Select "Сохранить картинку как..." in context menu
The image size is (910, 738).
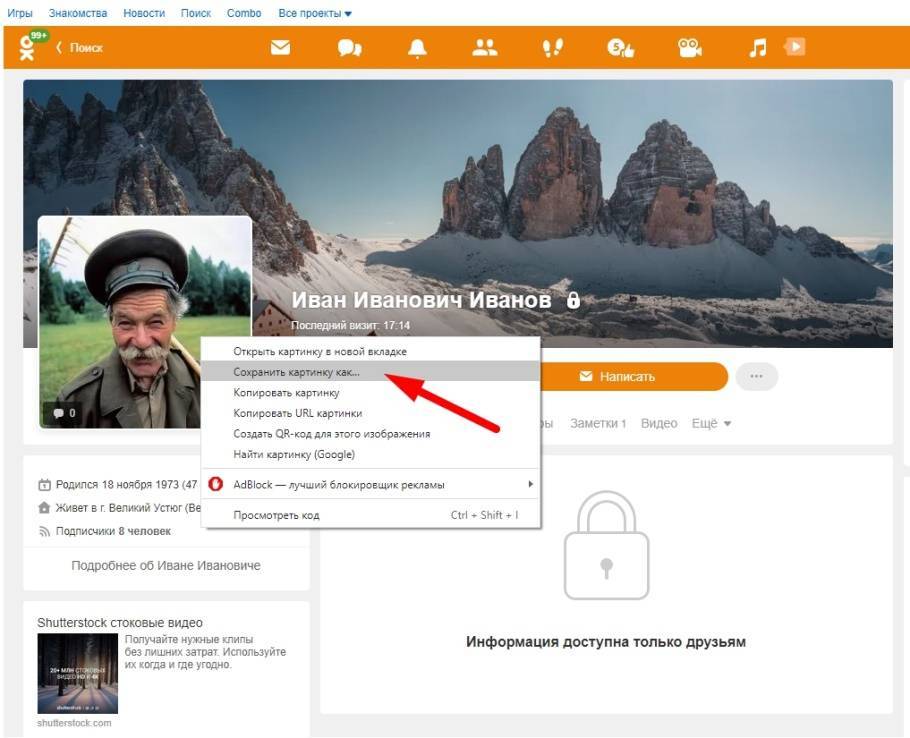296,372
